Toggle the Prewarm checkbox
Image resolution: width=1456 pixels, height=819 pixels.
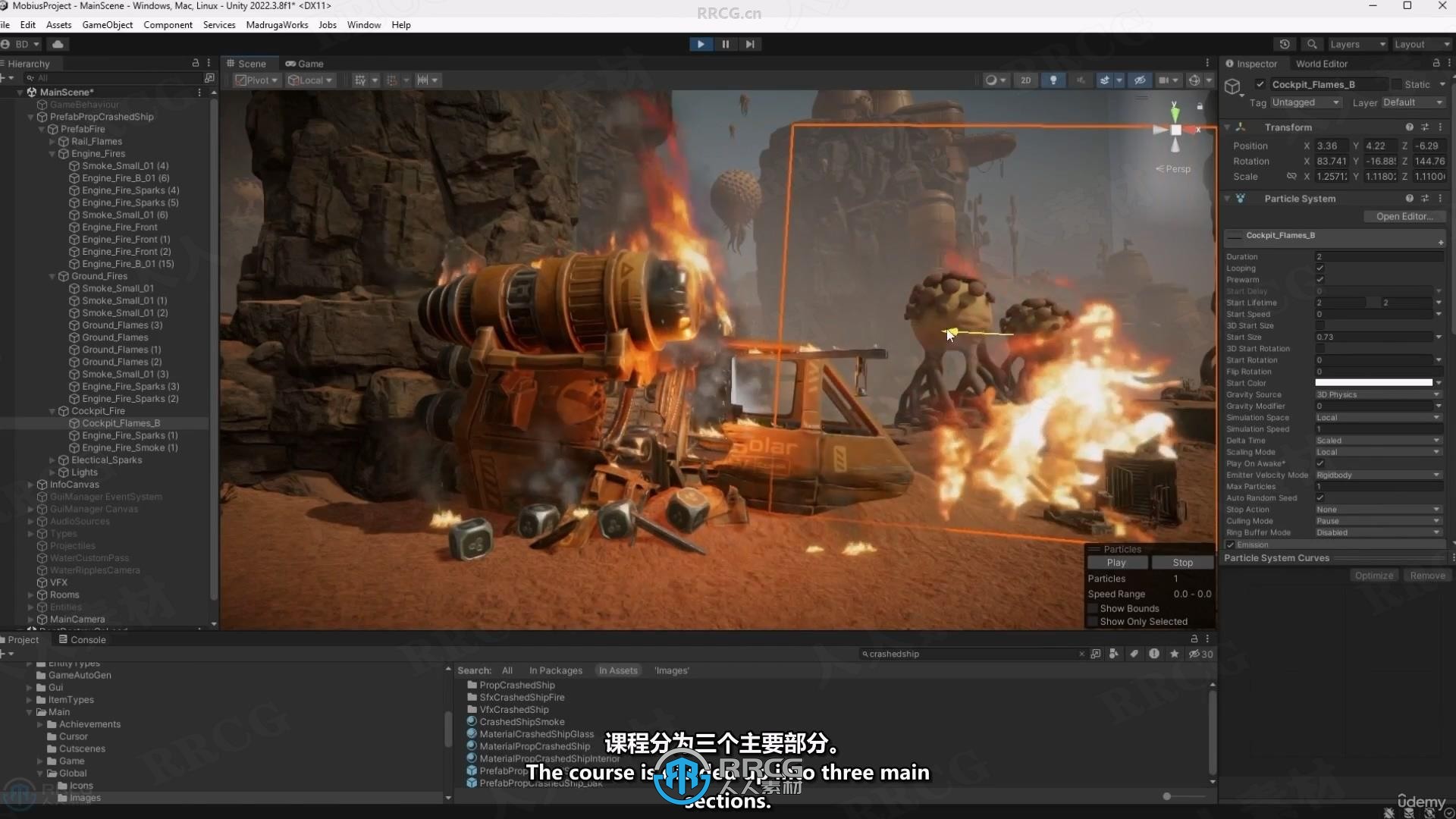[1319, 280]
